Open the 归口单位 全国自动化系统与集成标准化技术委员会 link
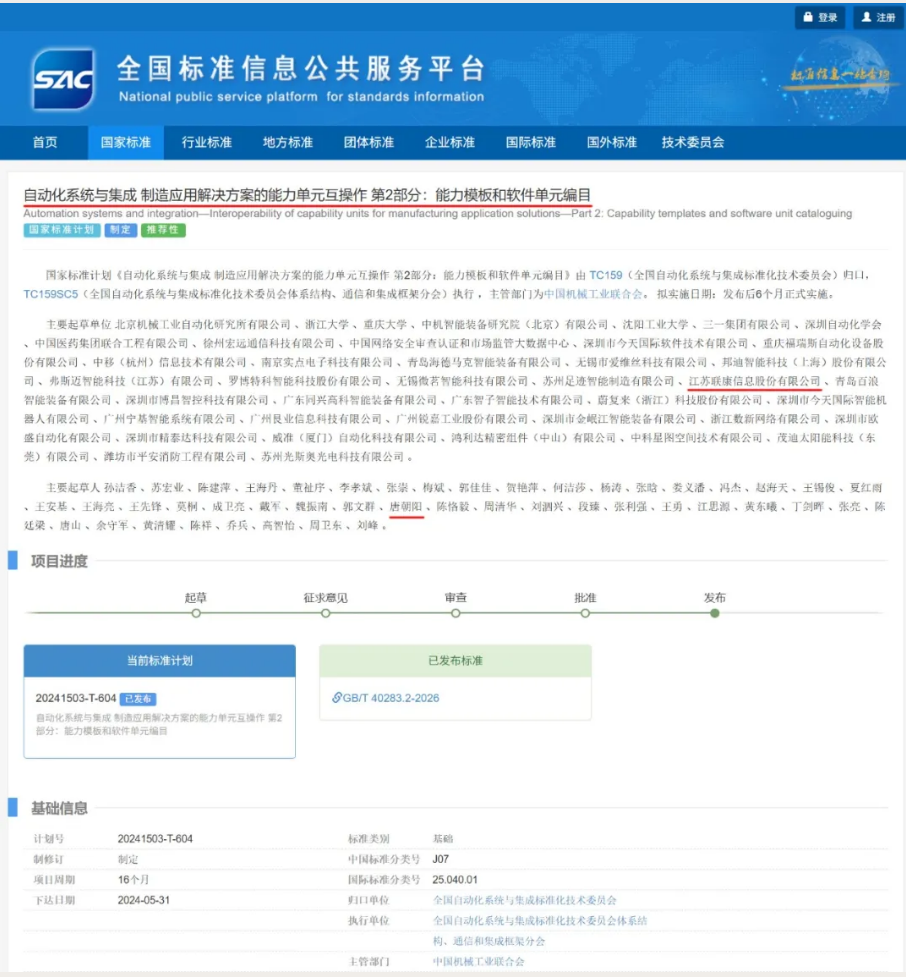Viewport: 906px width, 977px height. pos(525,900)
